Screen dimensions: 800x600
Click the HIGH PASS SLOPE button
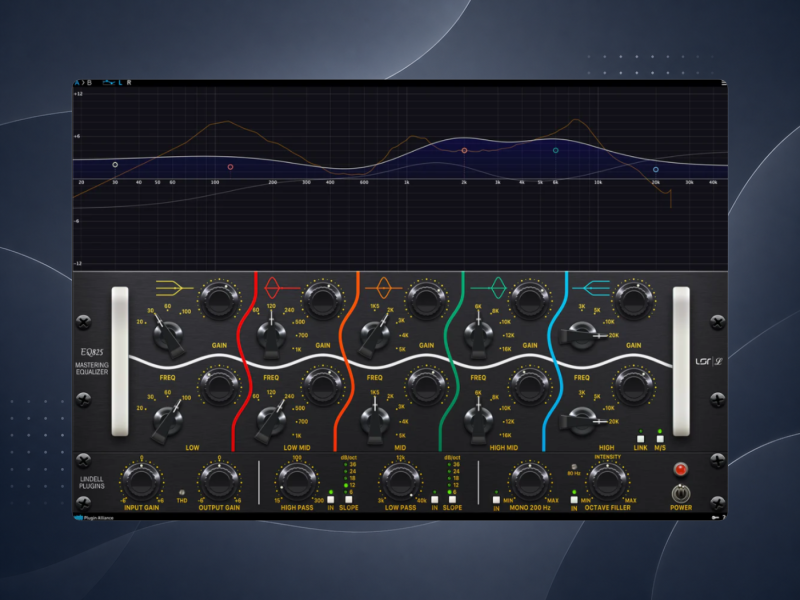coord(348,499)
